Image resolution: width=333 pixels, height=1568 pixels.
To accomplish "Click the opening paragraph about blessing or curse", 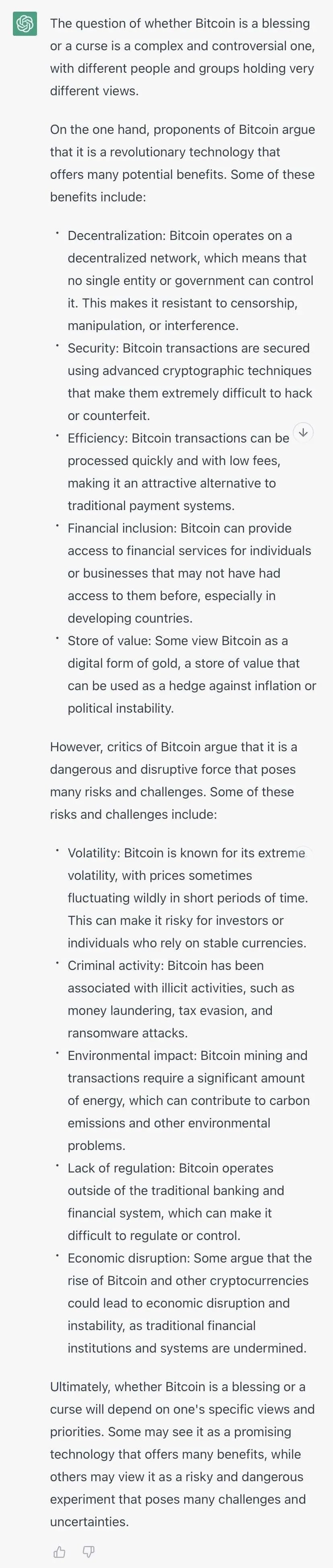I will [x=183, y=57].
